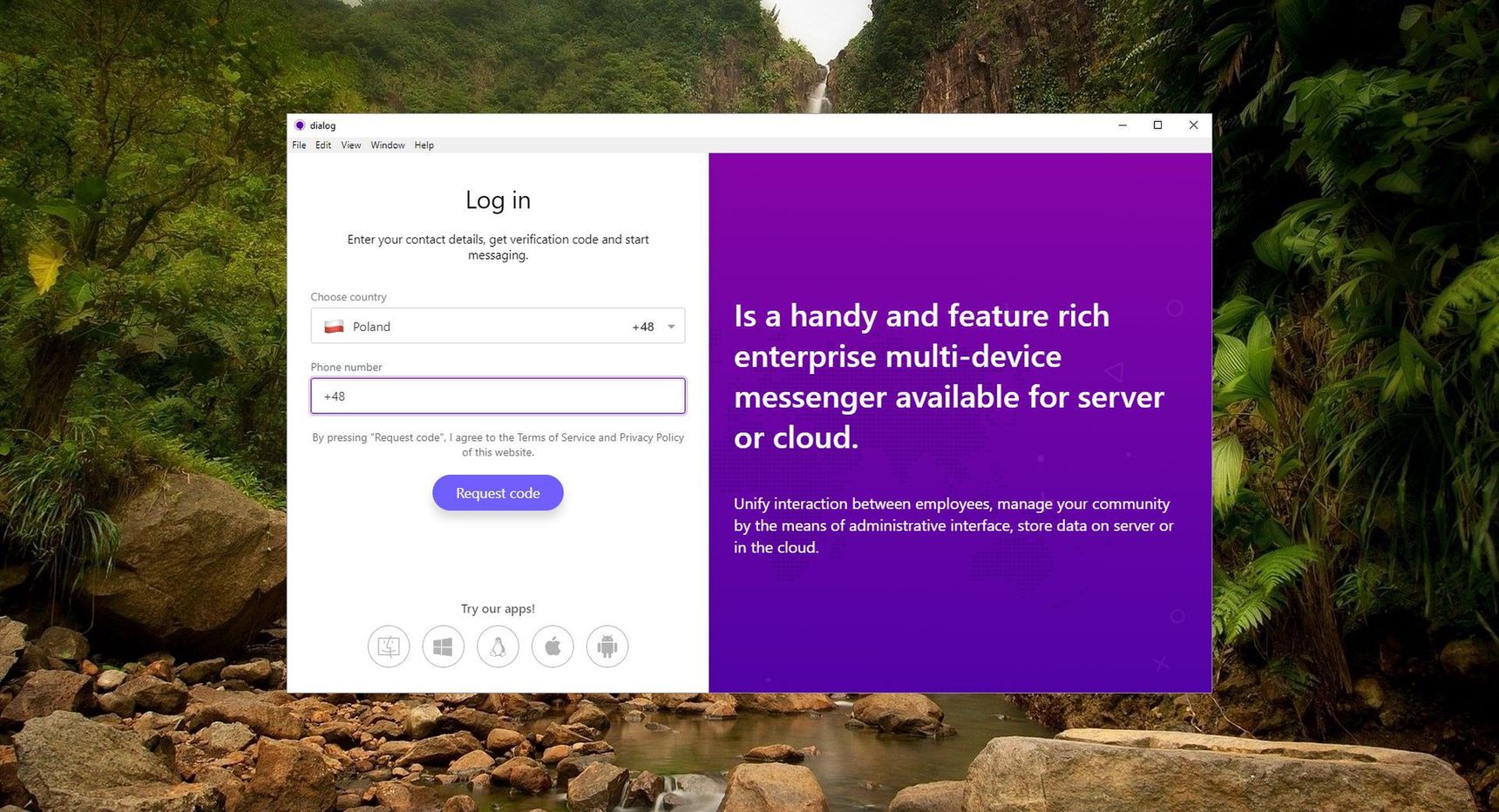The height and width of the screenshot is (812, 1499).
Task: Focus the Phone number input field
Action: 498,396
